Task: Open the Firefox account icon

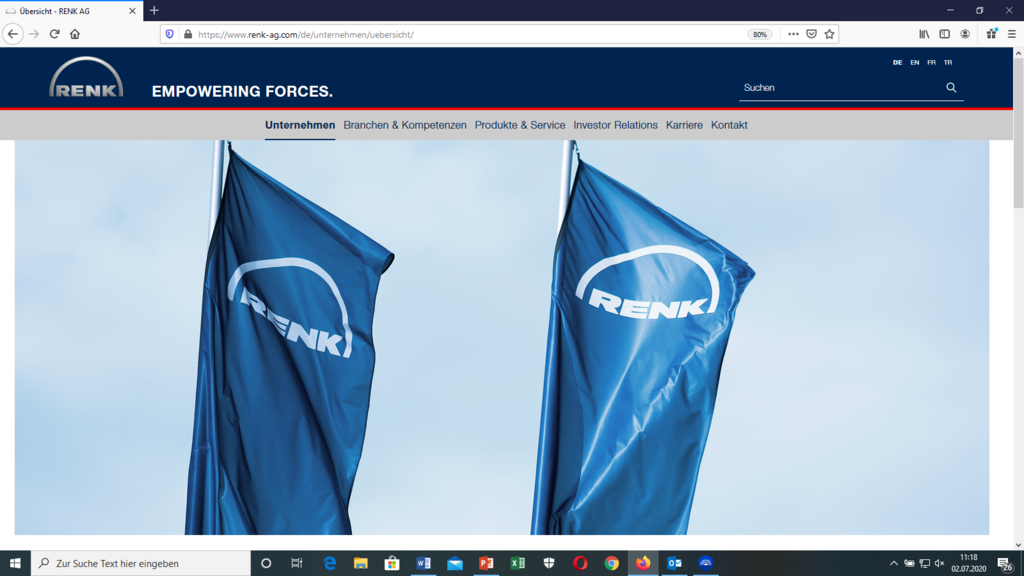Action: (x=965, y=34)
